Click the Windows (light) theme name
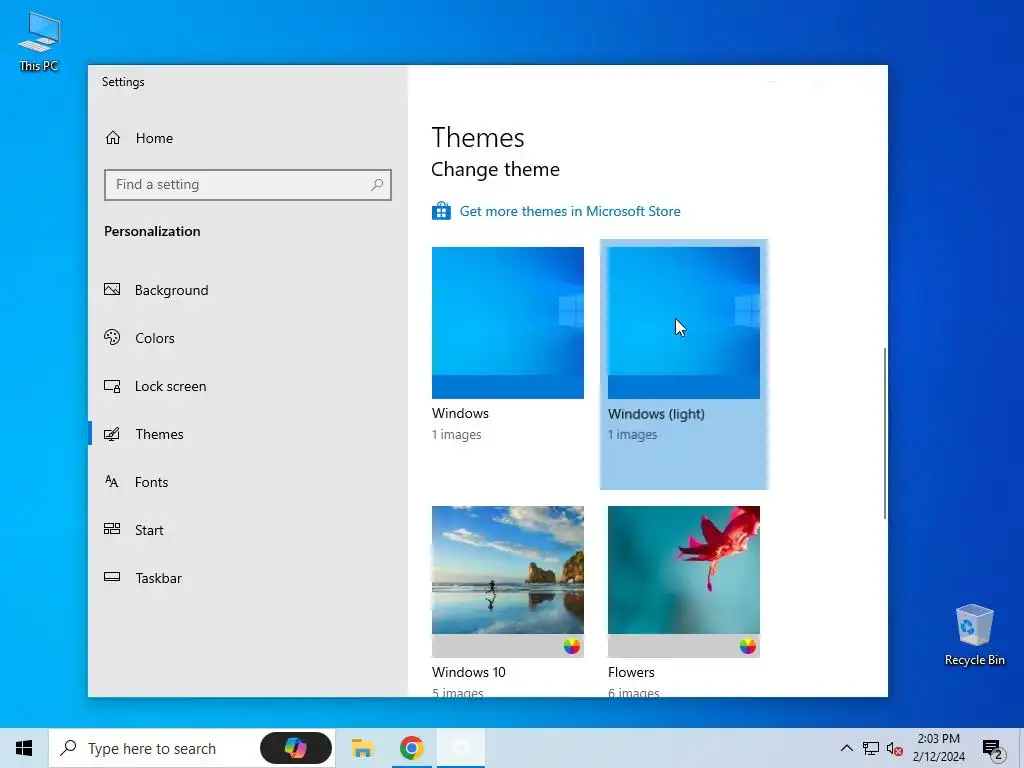Image resolution: width=1024 pixels, height=768 pixels. 656,413
